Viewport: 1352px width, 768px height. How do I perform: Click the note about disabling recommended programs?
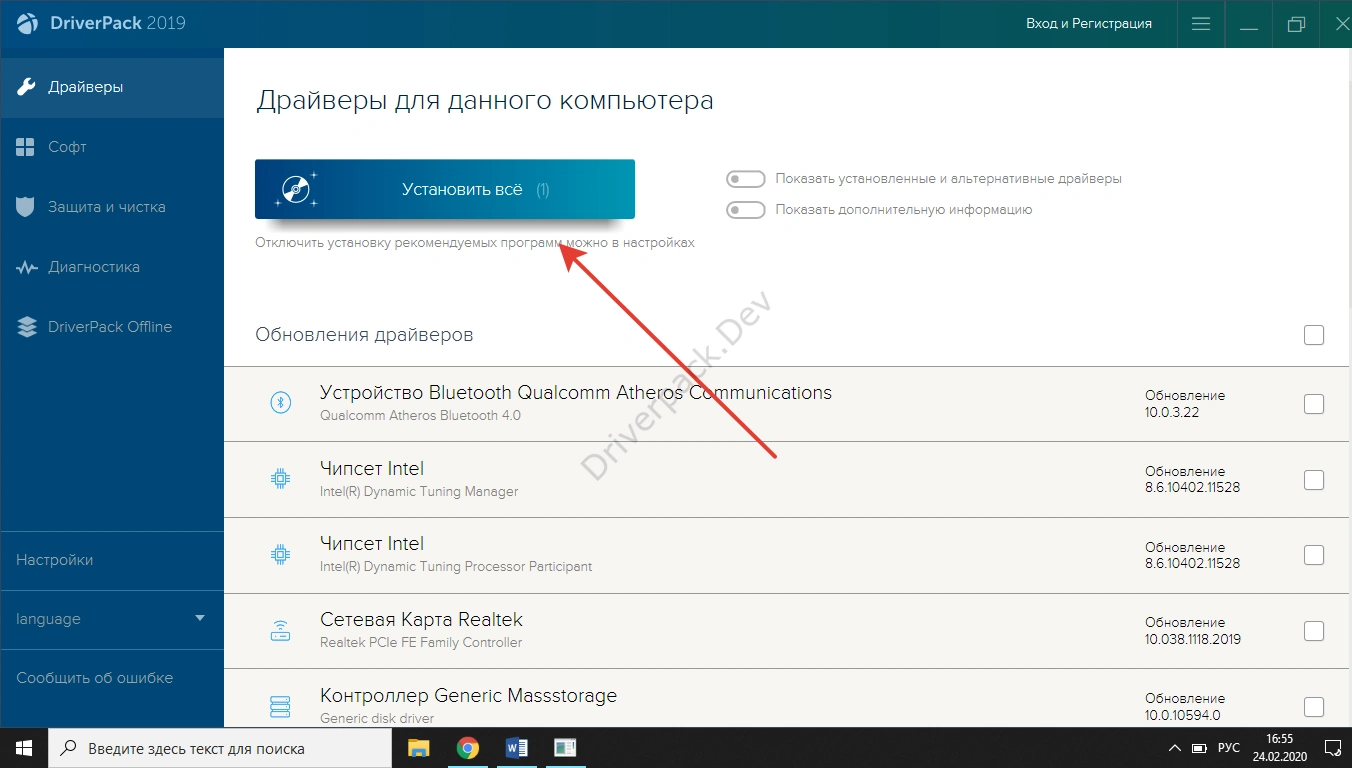tap(475, 243)
